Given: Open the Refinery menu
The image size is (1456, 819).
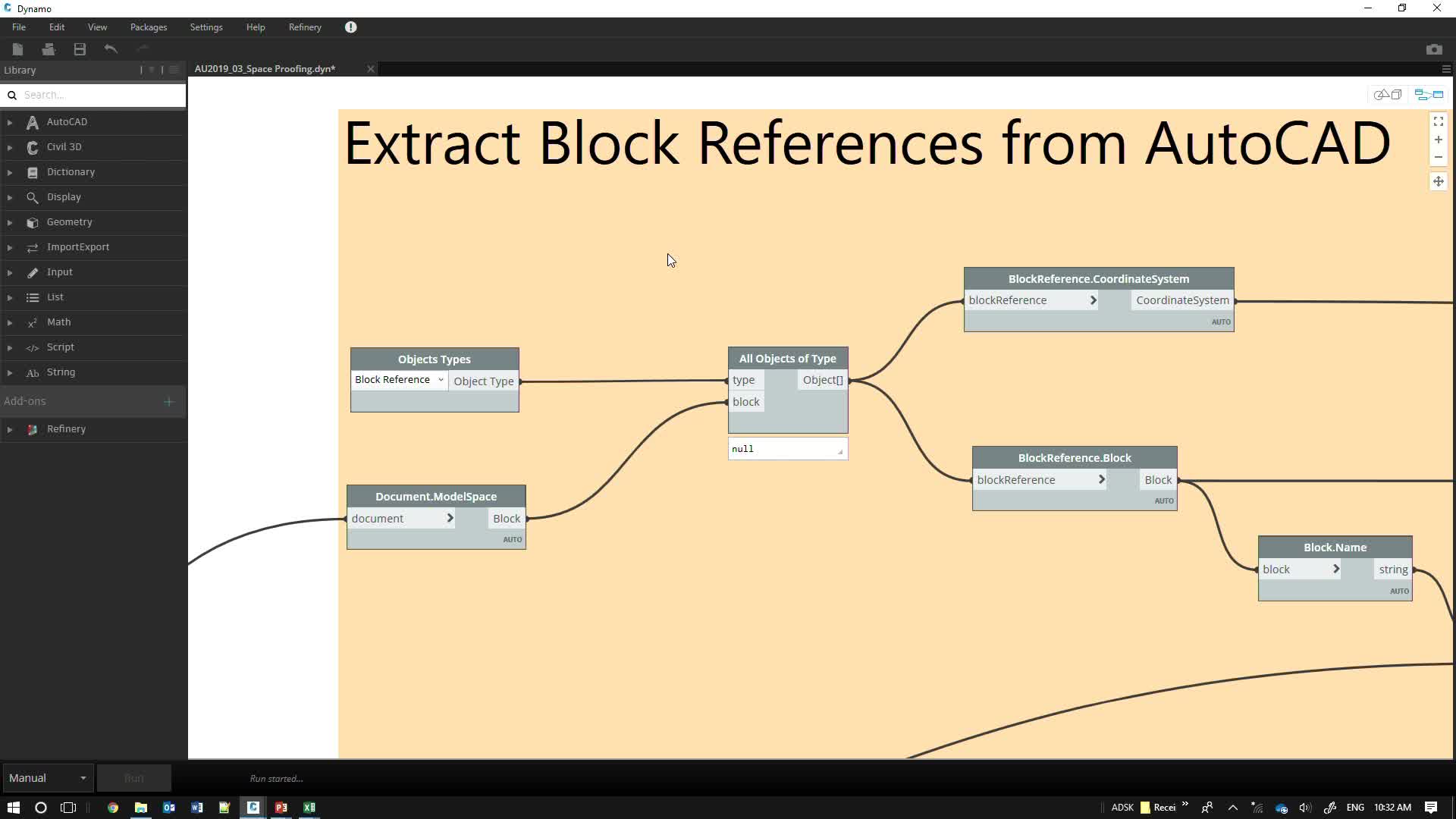Looking at the screenshot, I should click(304, 27).
